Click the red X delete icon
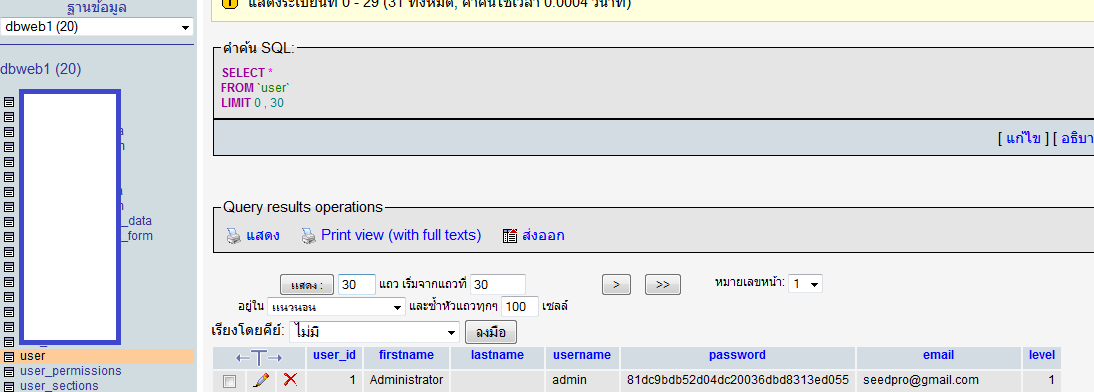Image resolution: width=1094 pixels, height=392 pixels. point(290,380)
